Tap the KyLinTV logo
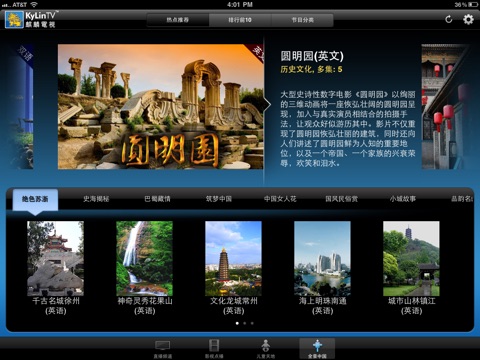Viewport: 480px width, 360px height. point(31,19)
